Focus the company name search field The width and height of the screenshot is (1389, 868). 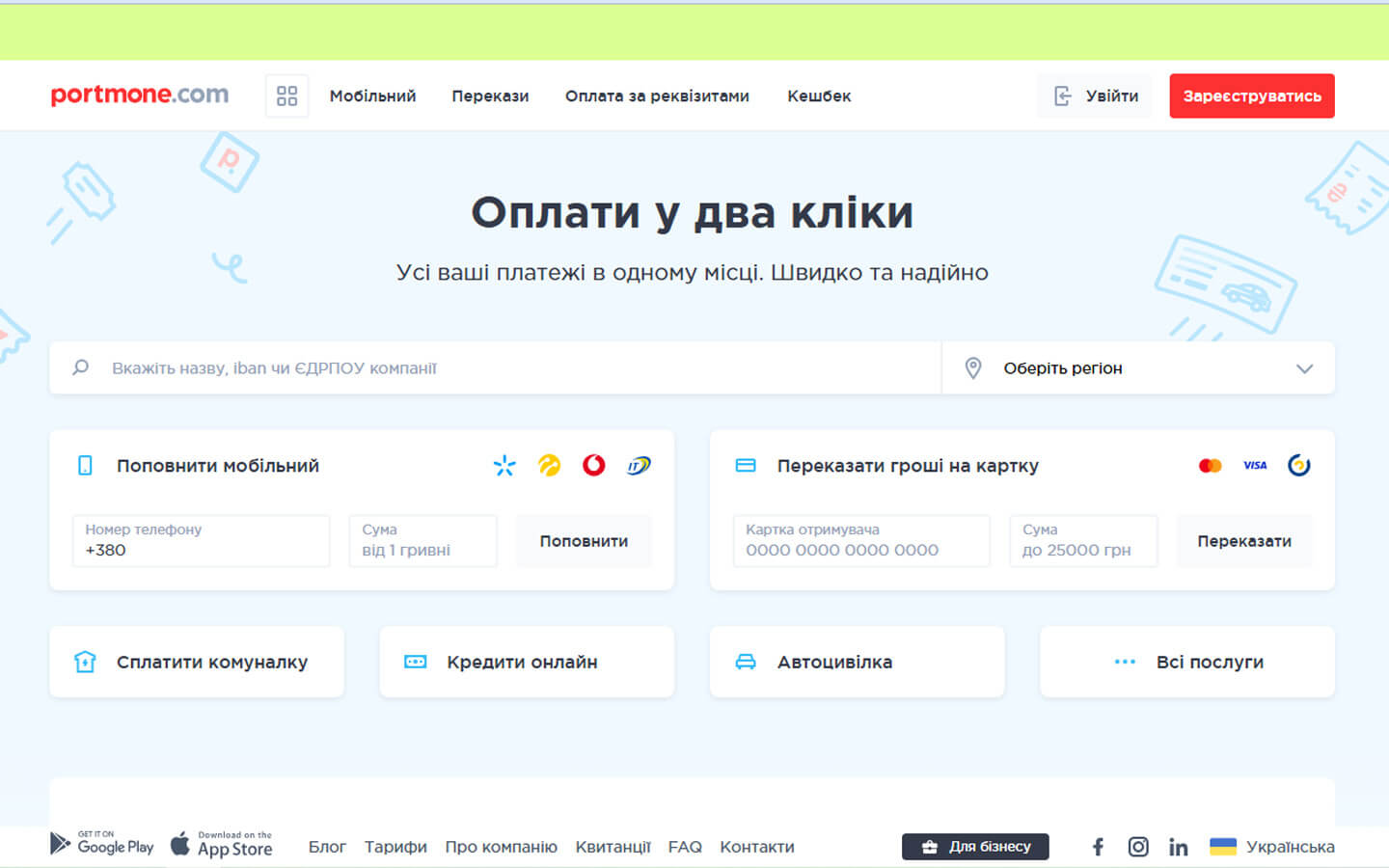pyautogui.click(x=496, y=367)
